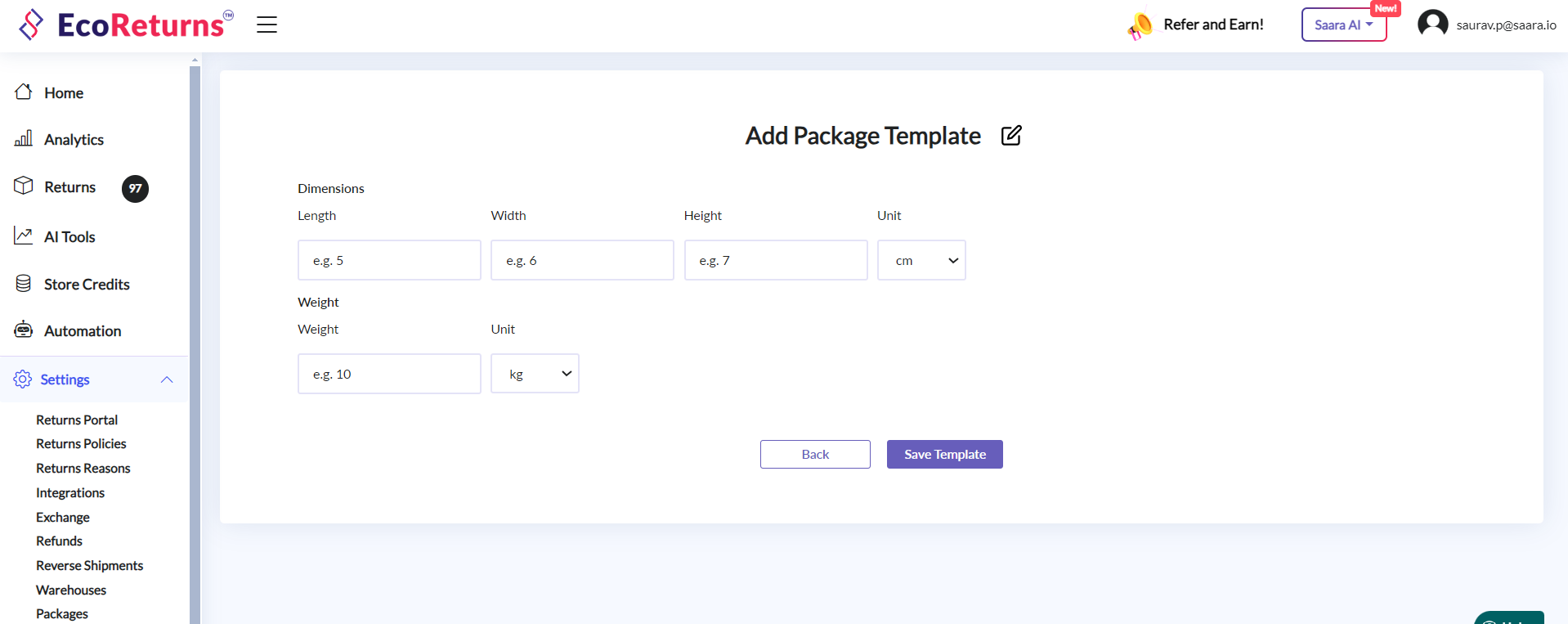Expand the Saara AI dropdown
The height and width of the screenshot is (624, 1568).
pyautogui.click(x=1343, y=25)
